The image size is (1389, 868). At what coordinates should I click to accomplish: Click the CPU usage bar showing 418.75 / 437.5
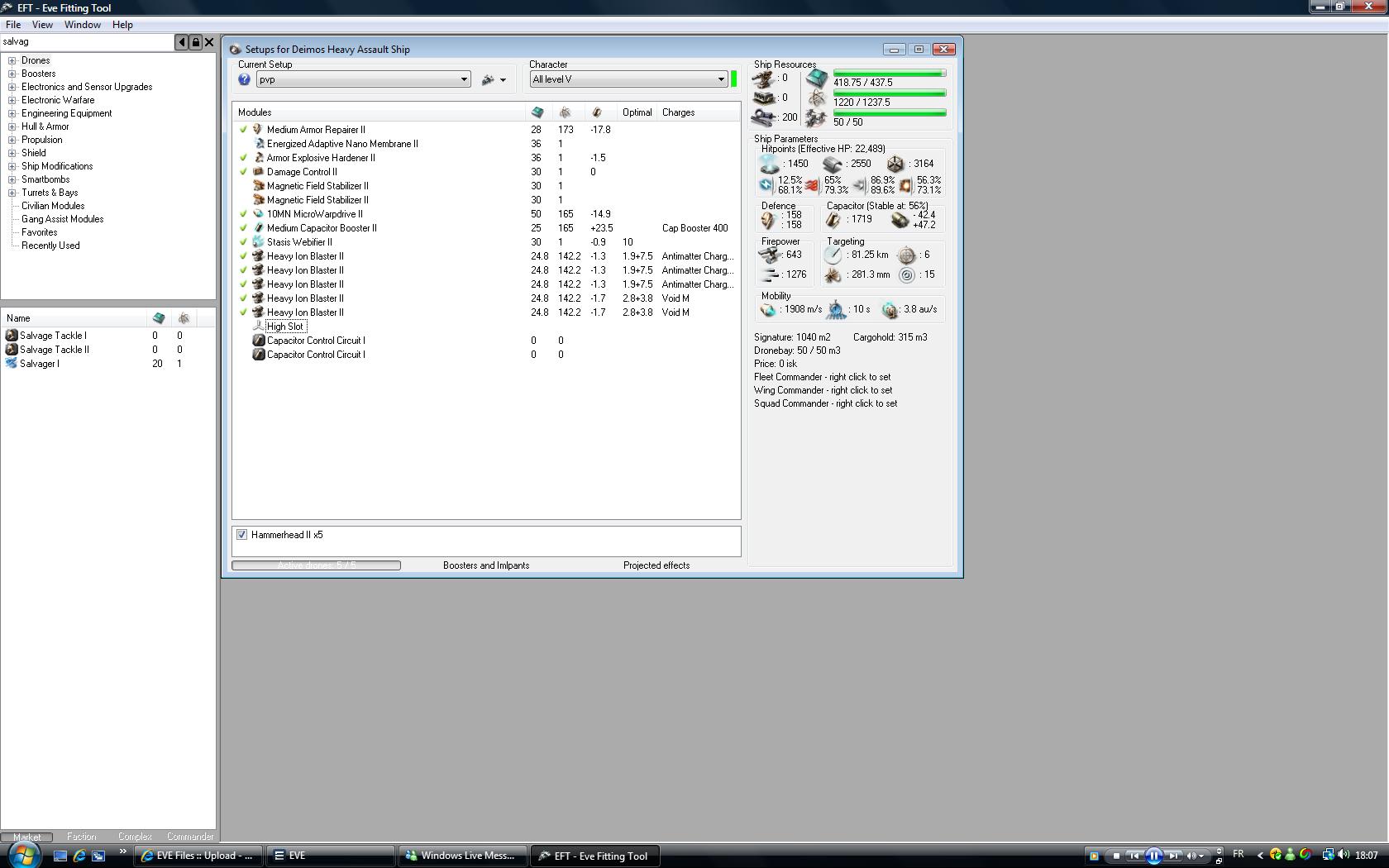[890, 74]
